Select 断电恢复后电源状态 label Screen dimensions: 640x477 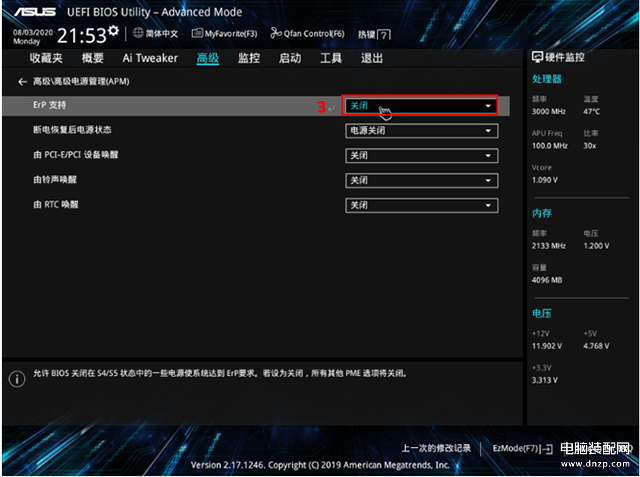[x=72, y=130]
